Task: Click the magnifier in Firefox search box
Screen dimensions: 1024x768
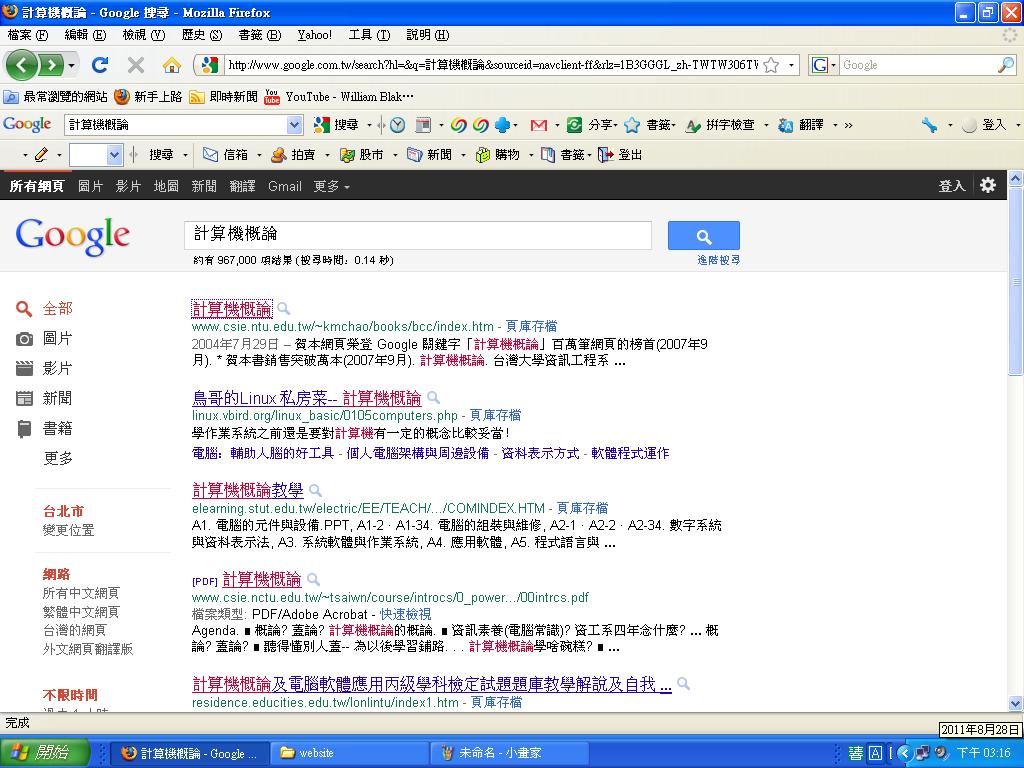Action: point(1006,65)
